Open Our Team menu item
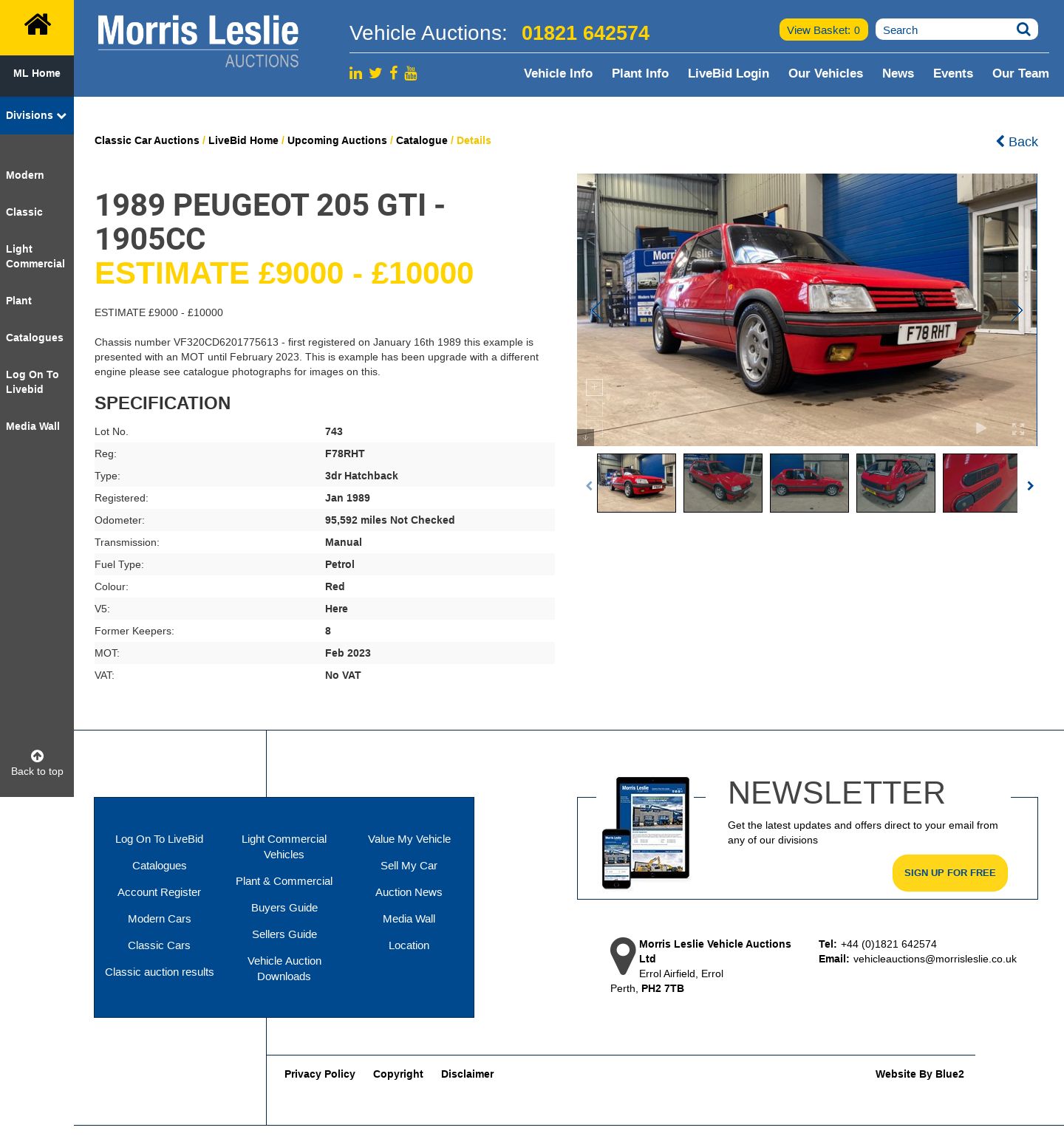The width and height of the screenshot is (1064, 1136). pyautogui.click(x=1020, y=73)
